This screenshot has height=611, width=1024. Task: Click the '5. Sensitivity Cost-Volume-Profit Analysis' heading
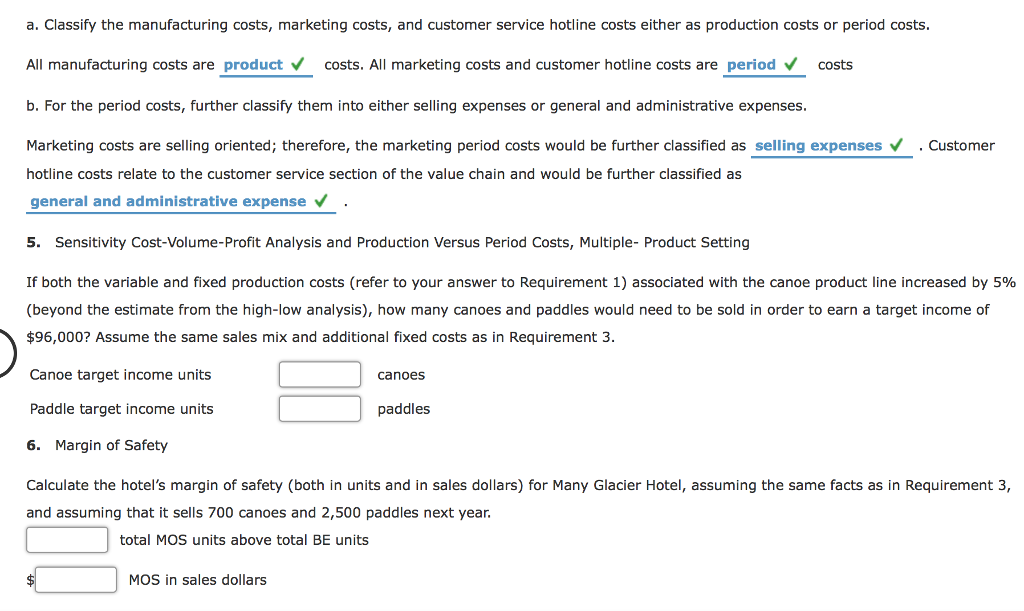point(388,242)
